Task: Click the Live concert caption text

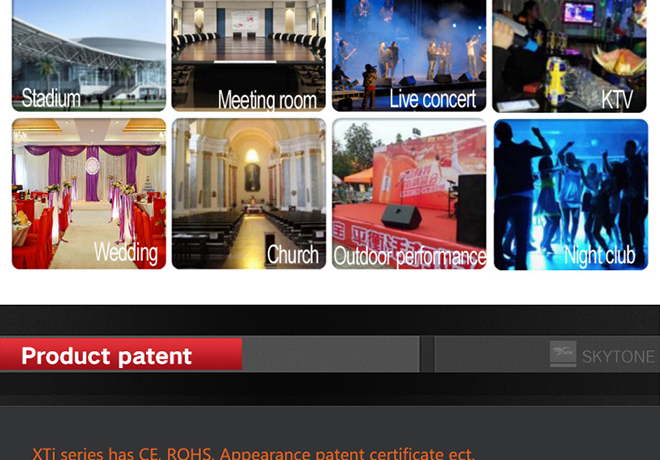Action: tap(432, 99)
